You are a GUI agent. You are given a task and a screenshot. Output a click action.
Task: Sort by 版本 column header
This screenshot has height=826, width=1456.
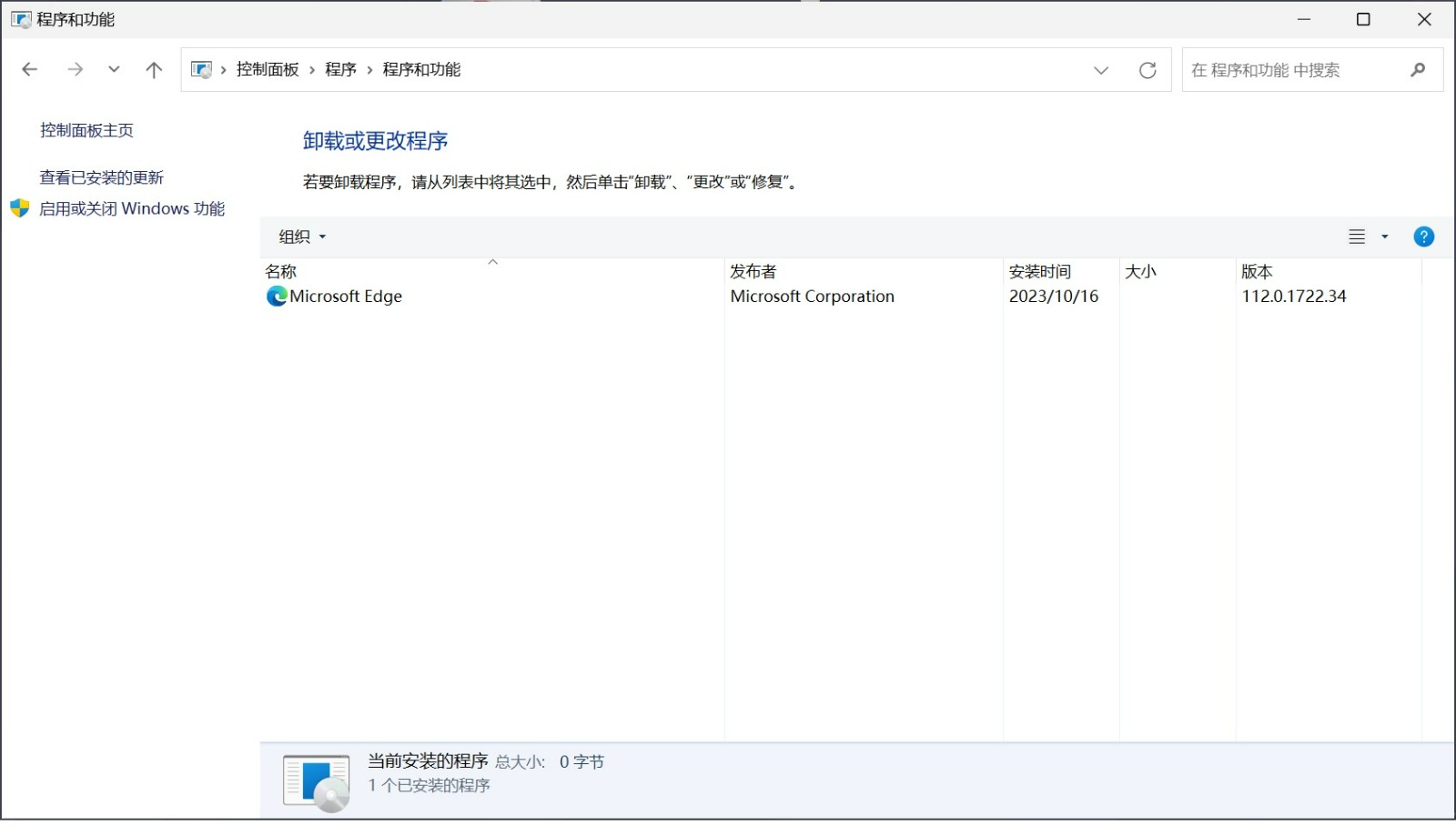[1329, 271]
